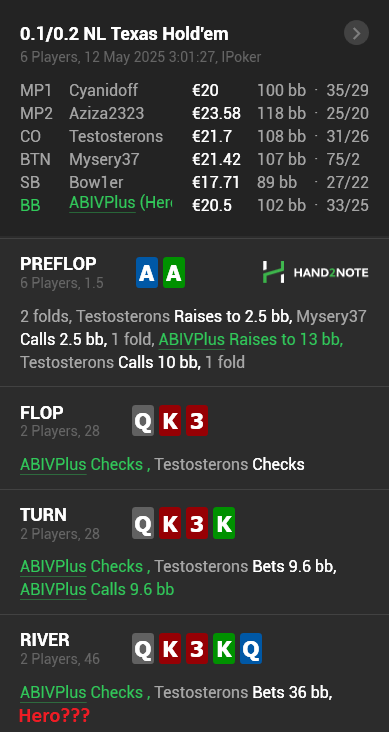The width and height of the screenshot is (389, 732).
Task: Open ABIVPlus (Hero) player link in seat list
Action: 120,203
